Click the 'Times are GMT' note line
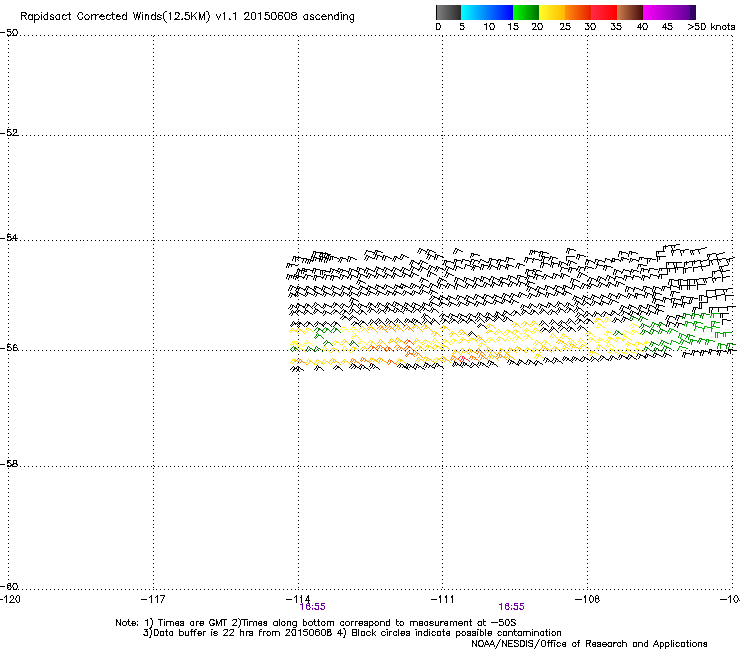Screen dimensions: 740x650 tap(316, 623)
